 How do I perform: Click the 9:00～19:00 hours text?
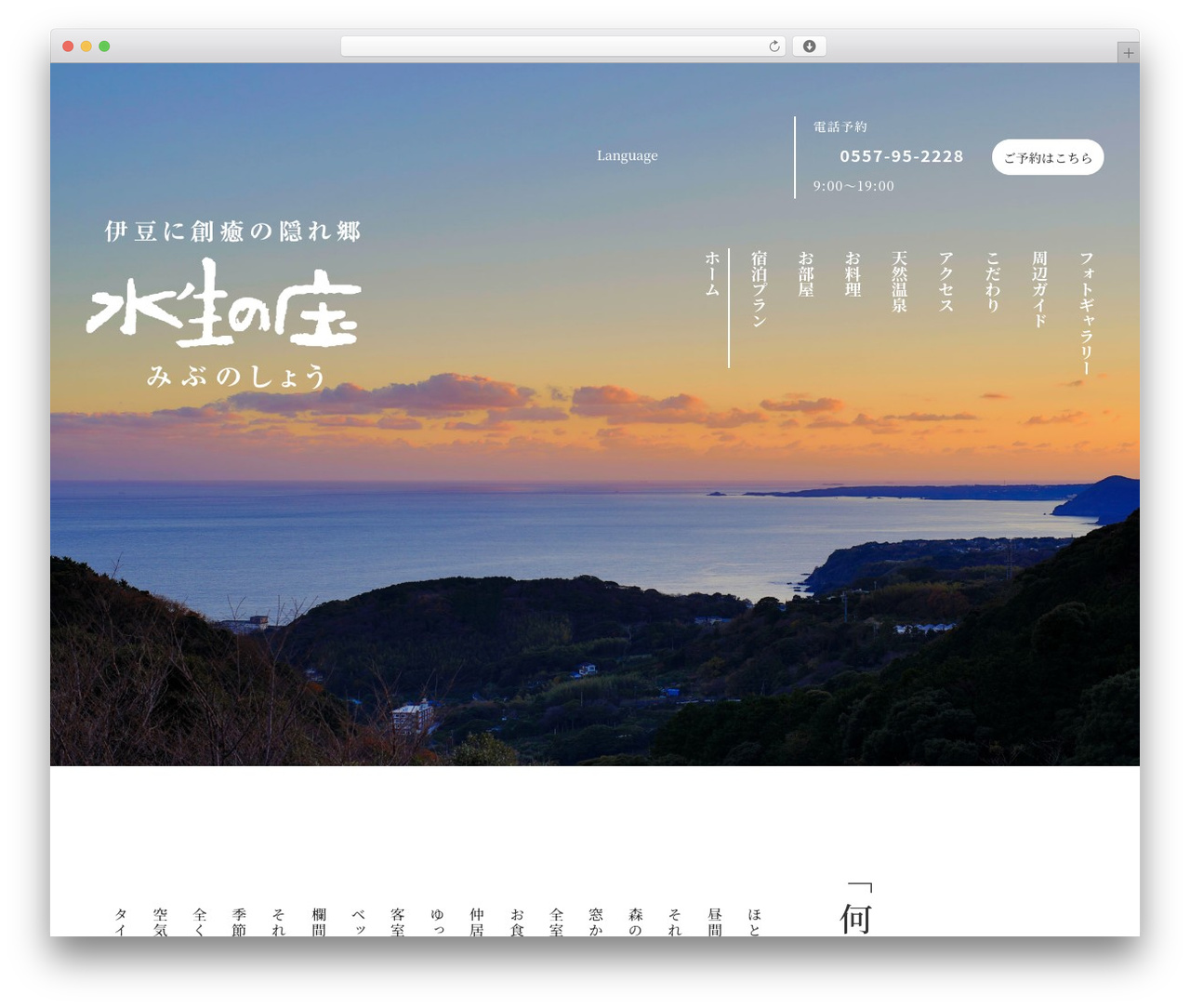[x=853, y=186]
